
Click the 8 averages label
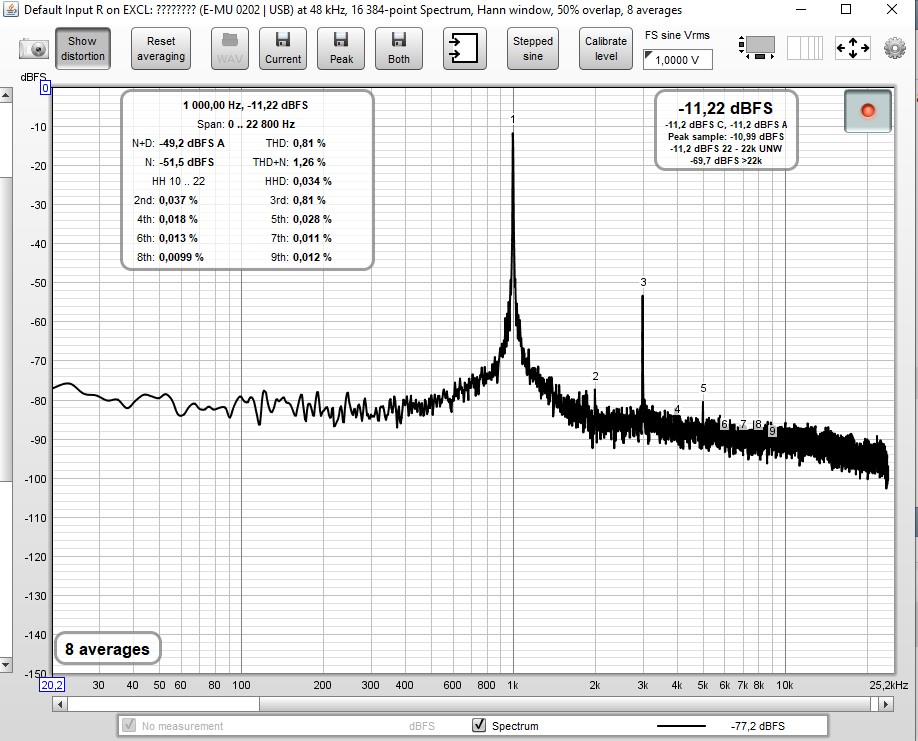pos(107,649)
